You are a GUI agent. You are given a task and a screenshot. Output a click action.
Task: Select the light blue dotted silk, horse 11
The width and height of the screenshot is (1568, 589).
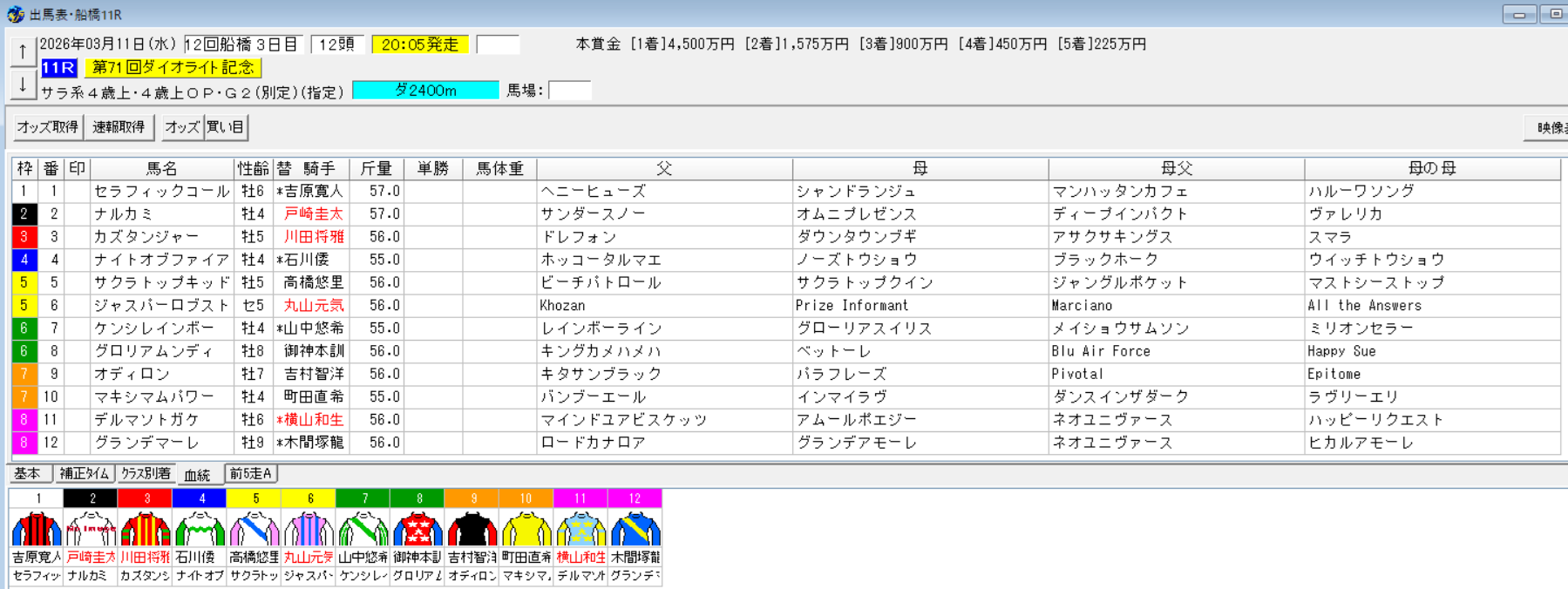coord(580,529)
